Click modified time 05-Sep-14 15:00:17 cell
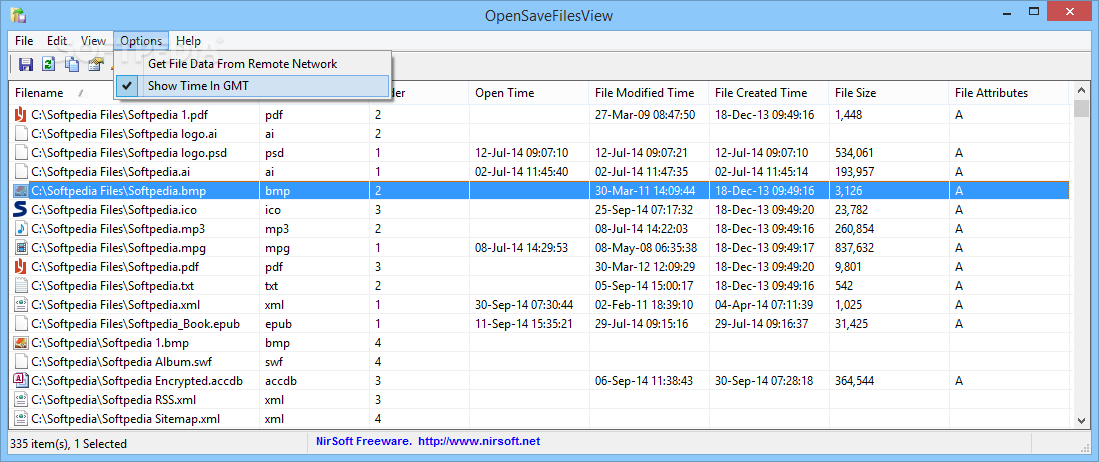 point(648,285)
